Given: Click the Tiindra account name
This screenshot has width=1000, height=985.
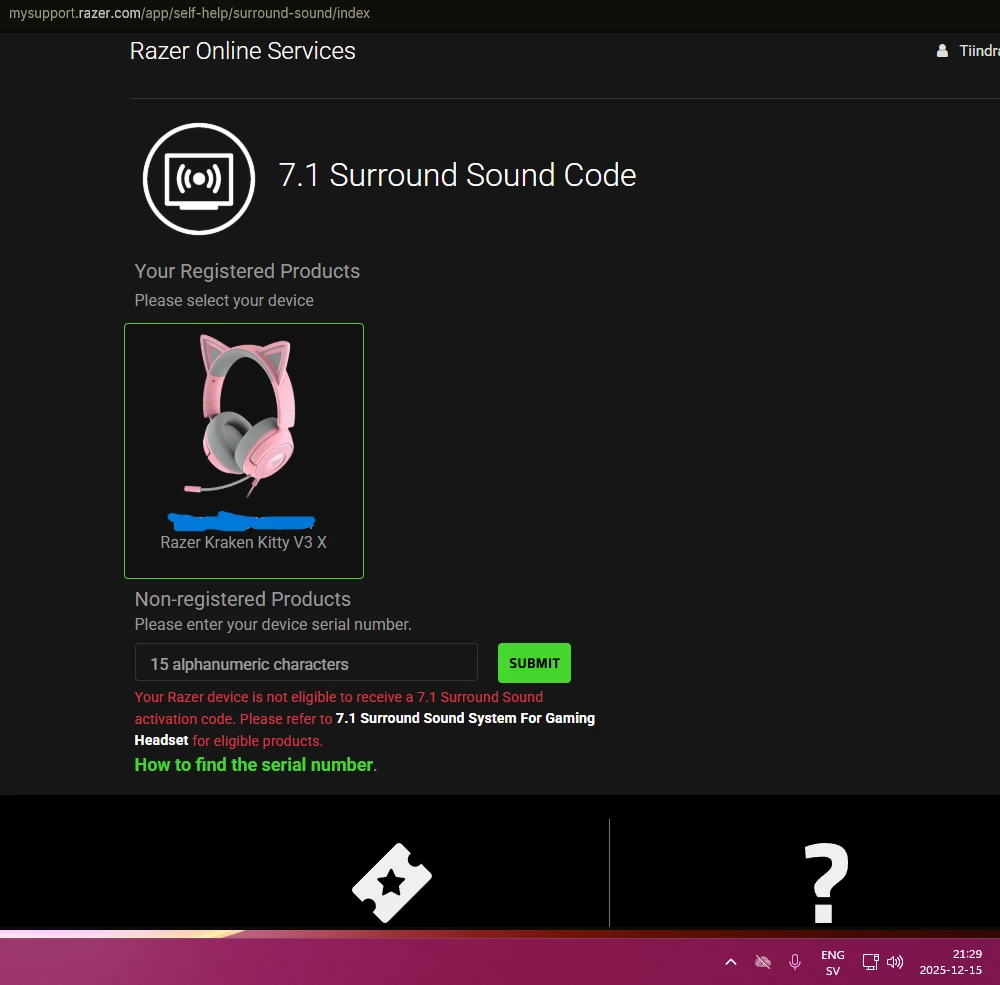Looking at the screenshot, I should point(979,51).
